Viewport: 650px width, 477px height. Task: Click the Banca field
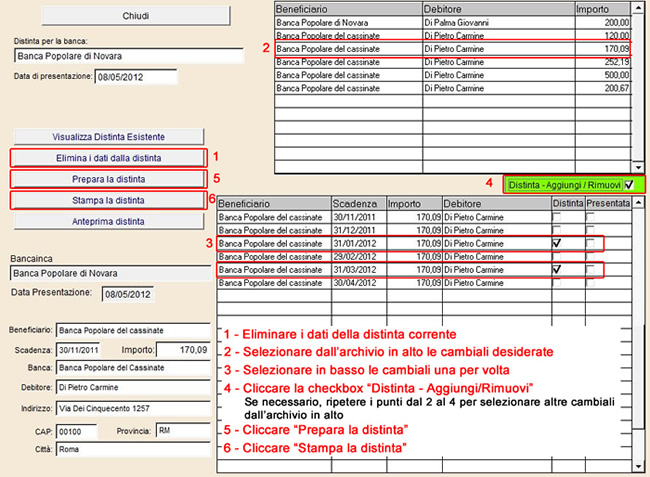(133, 368)
